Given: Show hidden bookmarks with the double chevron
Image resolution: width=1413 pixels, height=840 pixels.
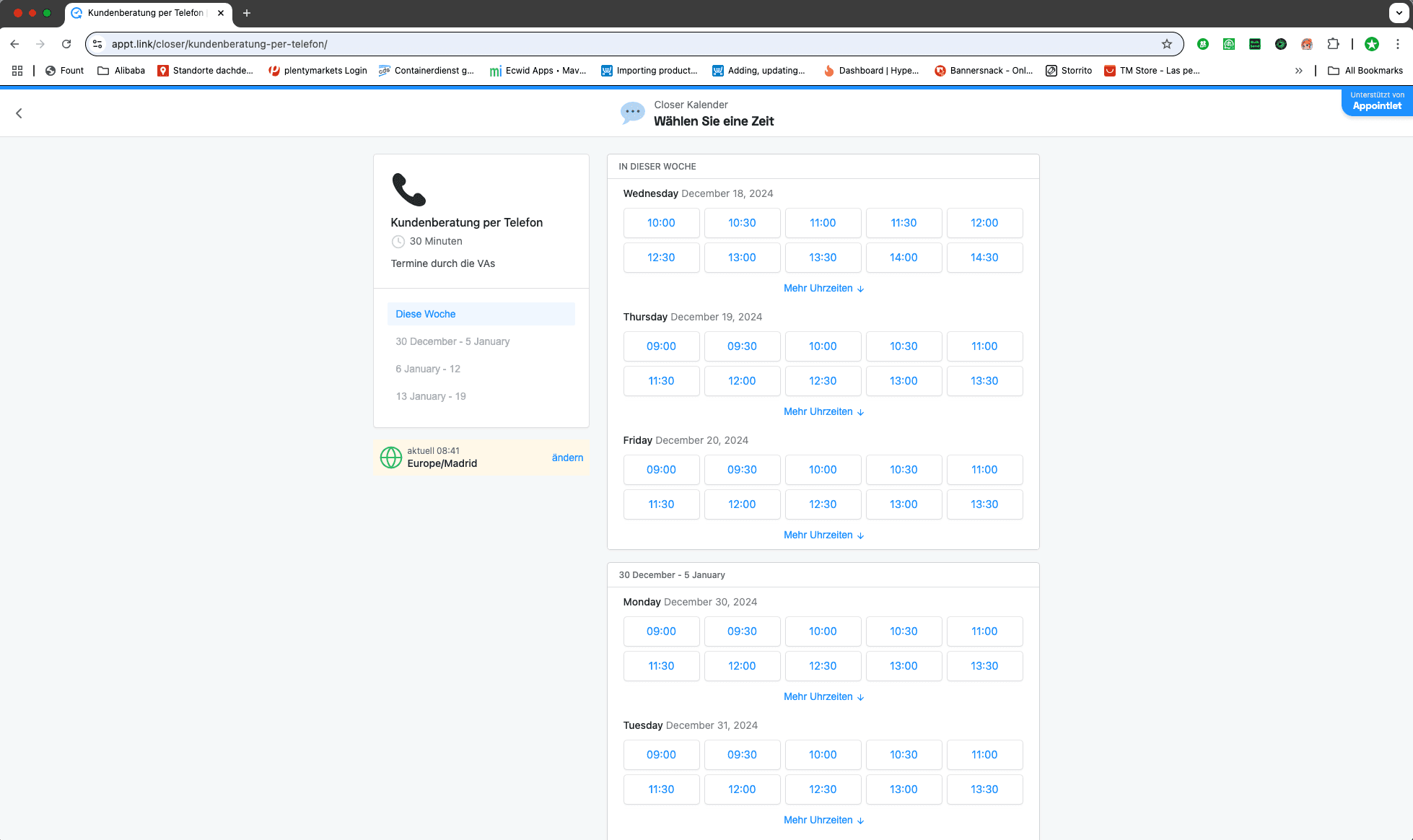Looking at the screenshot, I should coord(1299,71).
